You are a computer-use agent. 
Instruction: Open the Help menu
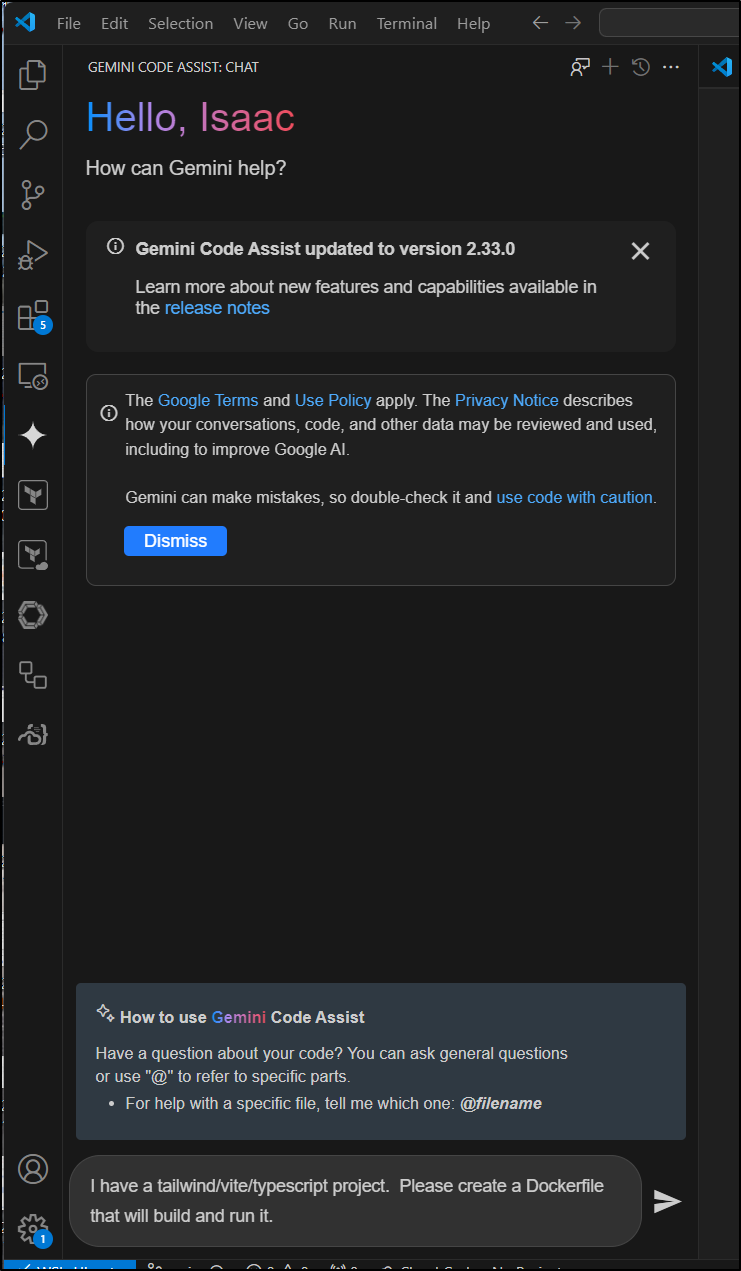click(x=473, y=23)
